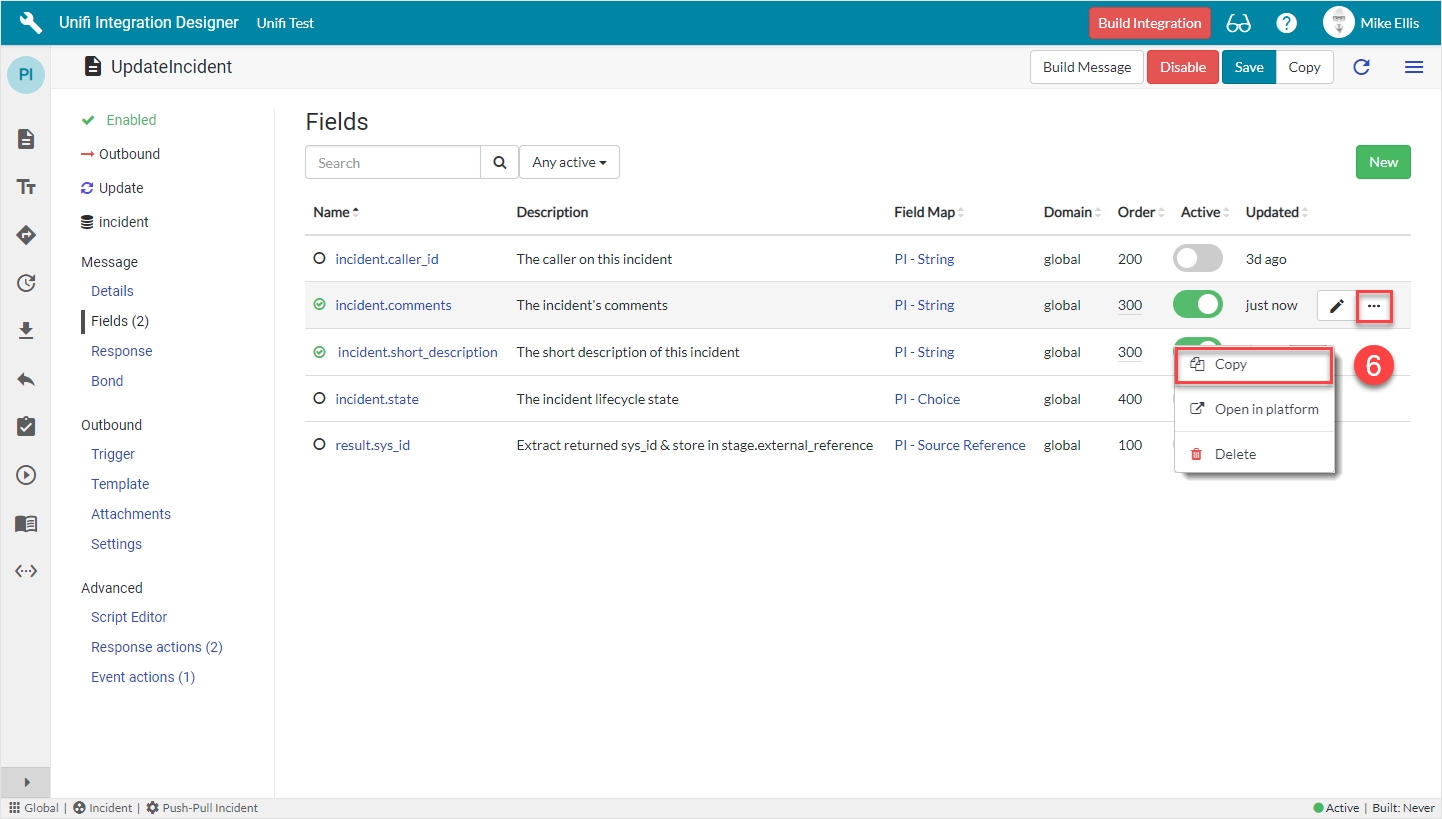Open the hamburger menu icon
The image size is (1442, 819).
(x=1414, y=67)
